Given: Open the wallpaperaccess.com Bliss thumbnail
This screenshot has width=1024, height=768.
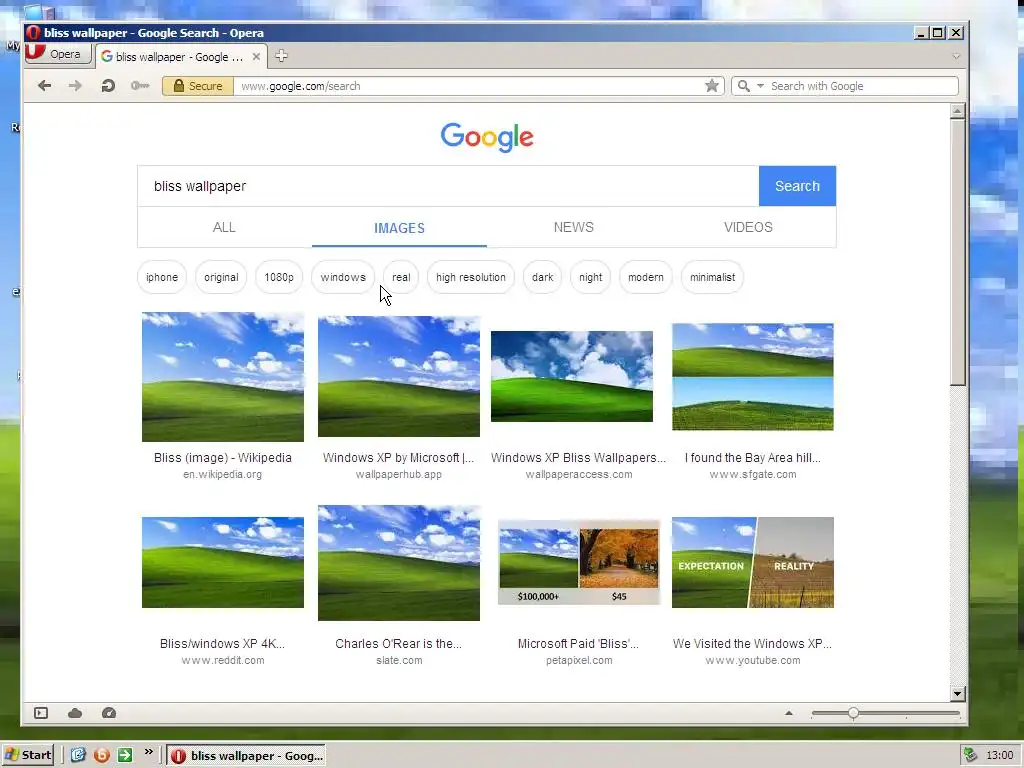Looking at the screenshot, I should tap(572, 376).
